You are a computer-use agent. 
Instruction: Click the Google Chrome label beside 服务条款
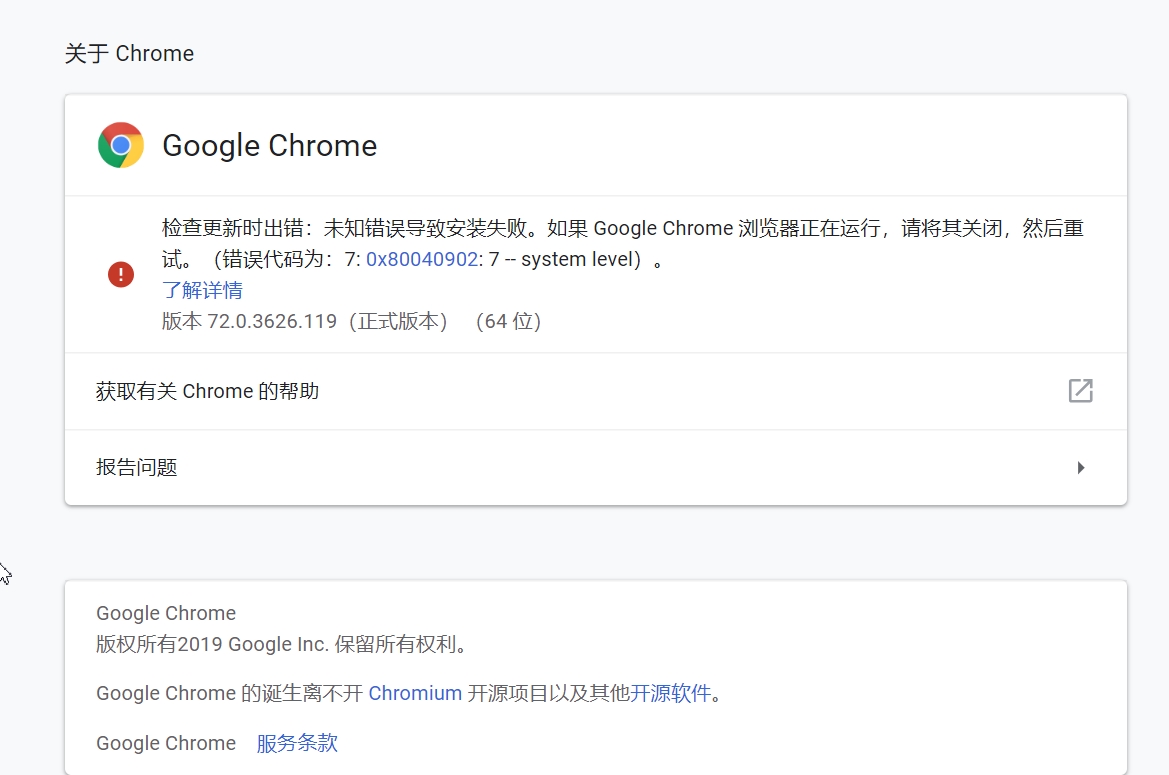(166, 743)
